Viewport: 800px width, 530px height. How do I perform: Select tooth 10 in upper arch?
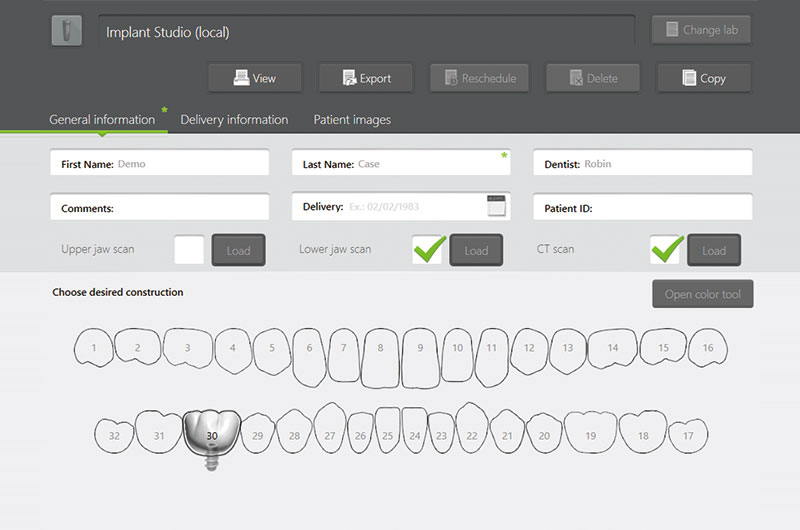[458, 355]
